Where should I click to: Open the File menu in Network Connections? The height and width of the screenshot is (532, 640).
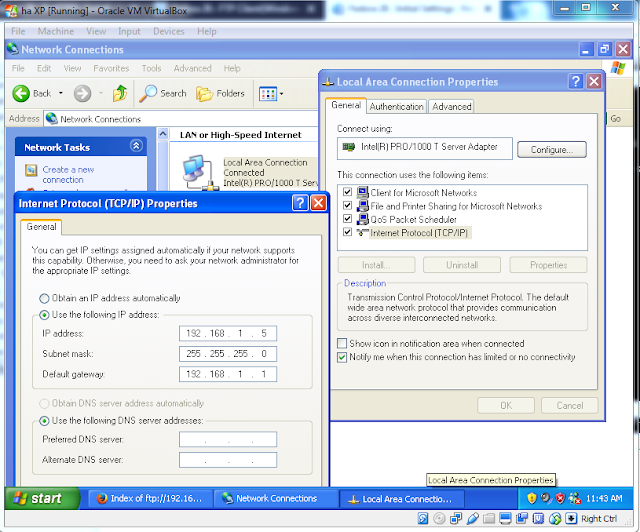[18, 68]
